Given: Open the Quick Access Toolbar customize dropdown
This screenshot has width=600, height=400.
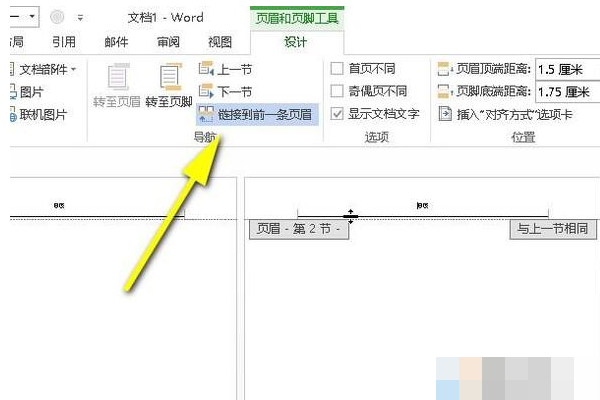Looking at the screenshot, I should tap(80, 18).
